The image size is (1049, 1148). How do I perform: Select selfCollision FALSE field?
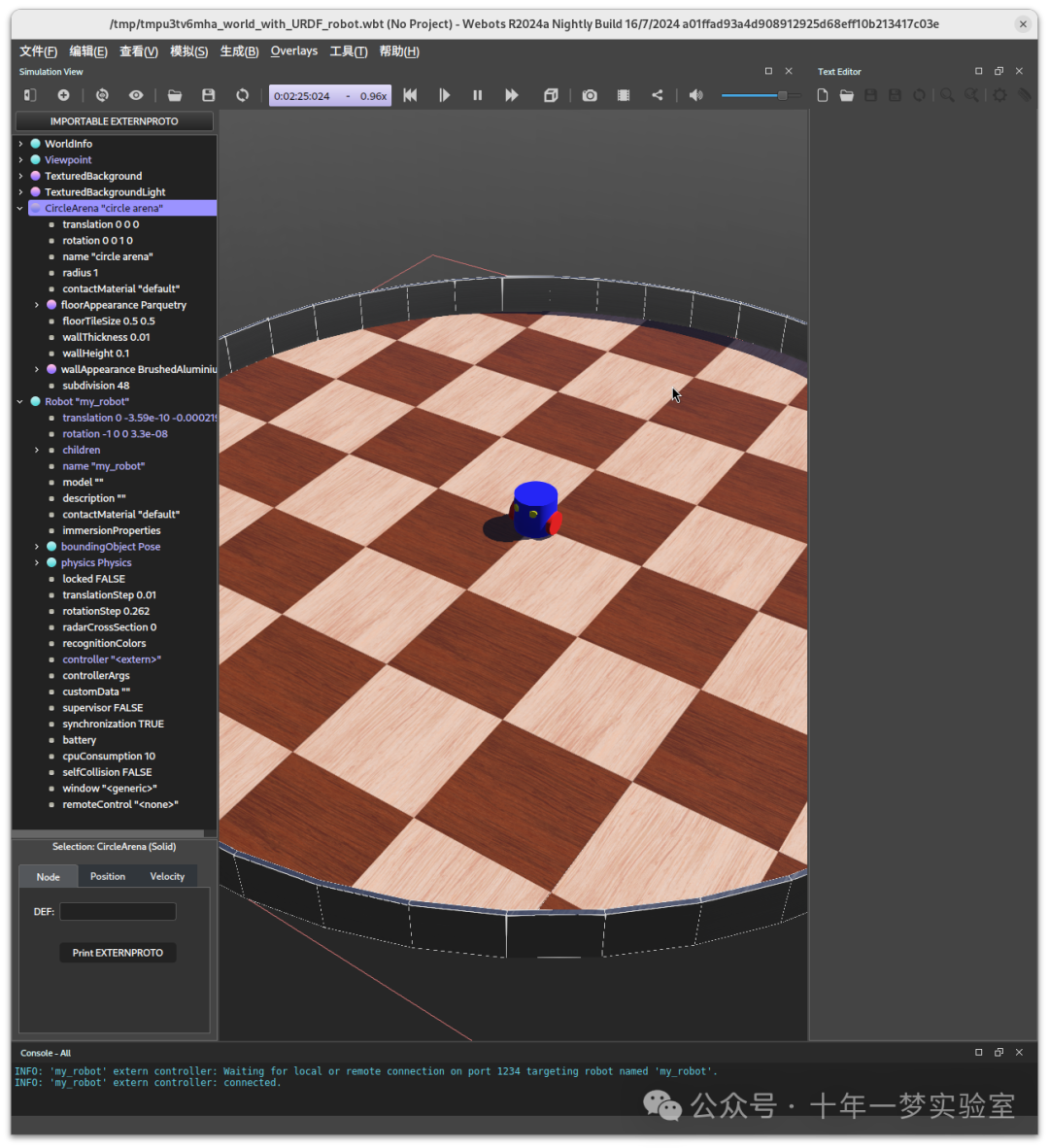point(108,772)
